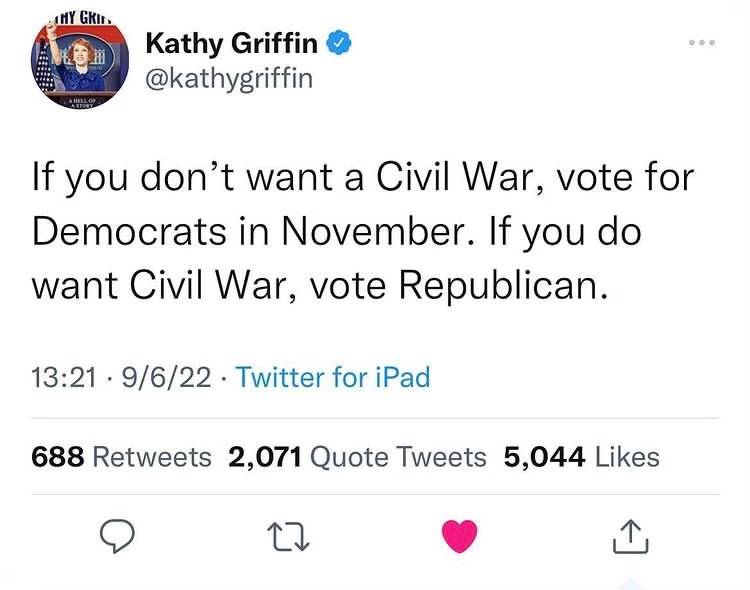This screenshot has width=750, height=590.
Task: Unlike the tweet with pink heart
Action: (461, 538)
